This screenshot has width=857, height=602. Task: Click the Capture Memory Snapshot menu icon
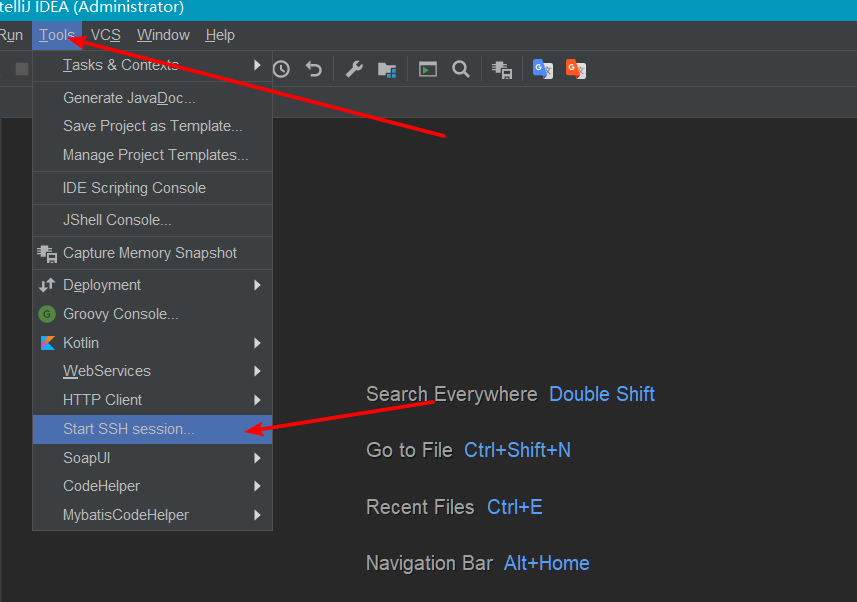pyautogui.click(x=47, y=254)
